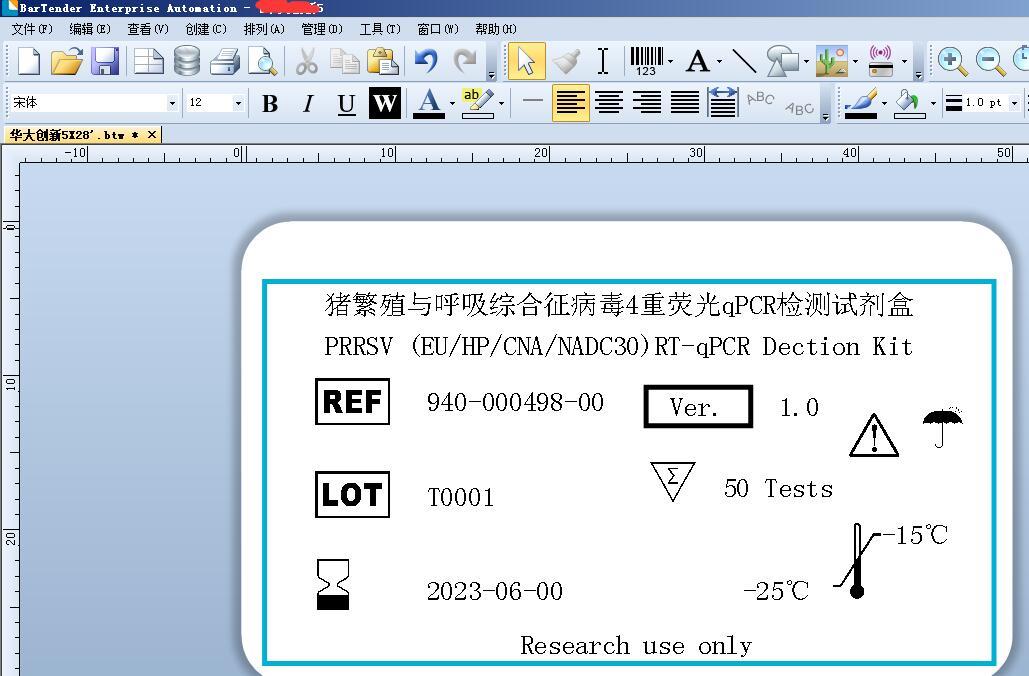Expand the line weight 1.0 pt dropdown
Image resolution: width=1029 pixels, height=676 pixels.
coord(1014,102)
